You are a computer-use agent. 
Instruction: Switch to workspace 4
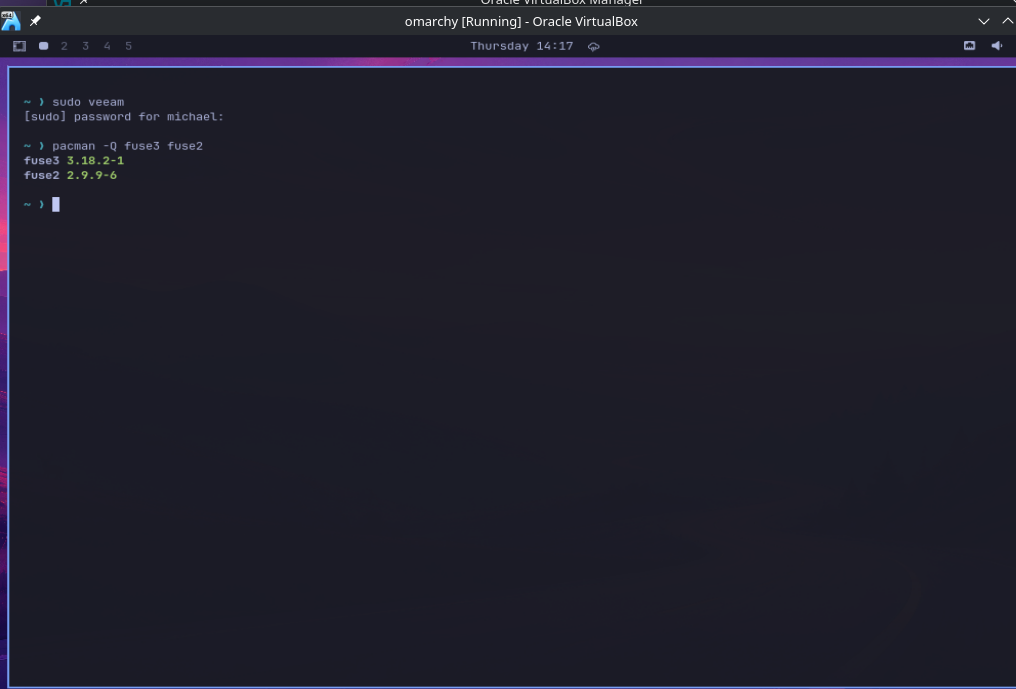(107, 46)
